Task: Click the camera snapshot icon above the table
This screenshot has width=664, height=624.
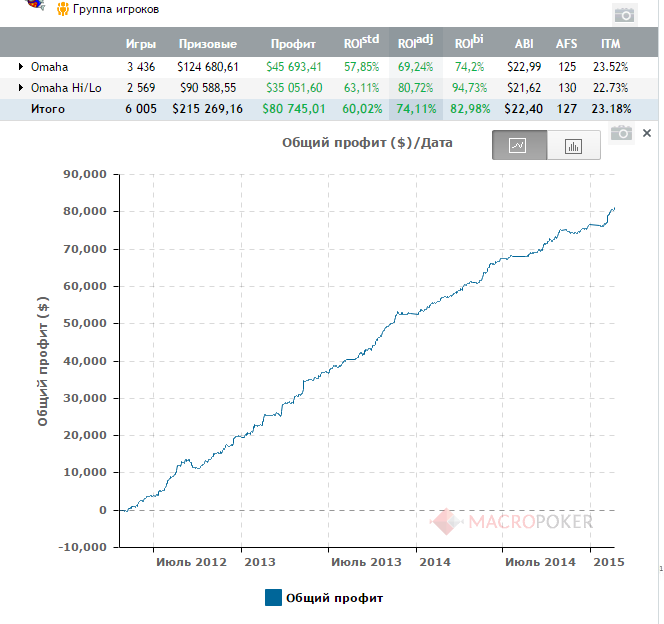Action: click(x=625, y=15)
